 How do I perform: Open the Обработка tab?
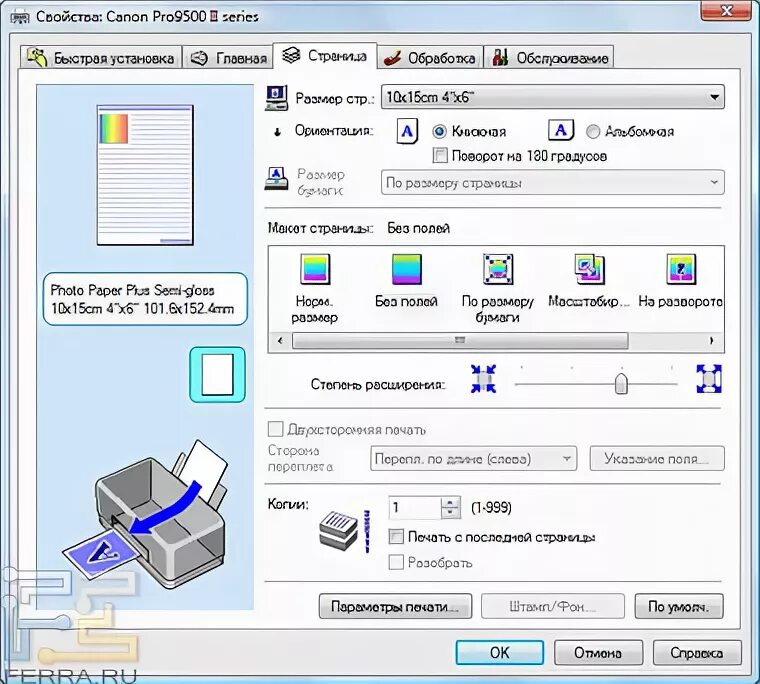pyautogui.click(x=430, y=58)
